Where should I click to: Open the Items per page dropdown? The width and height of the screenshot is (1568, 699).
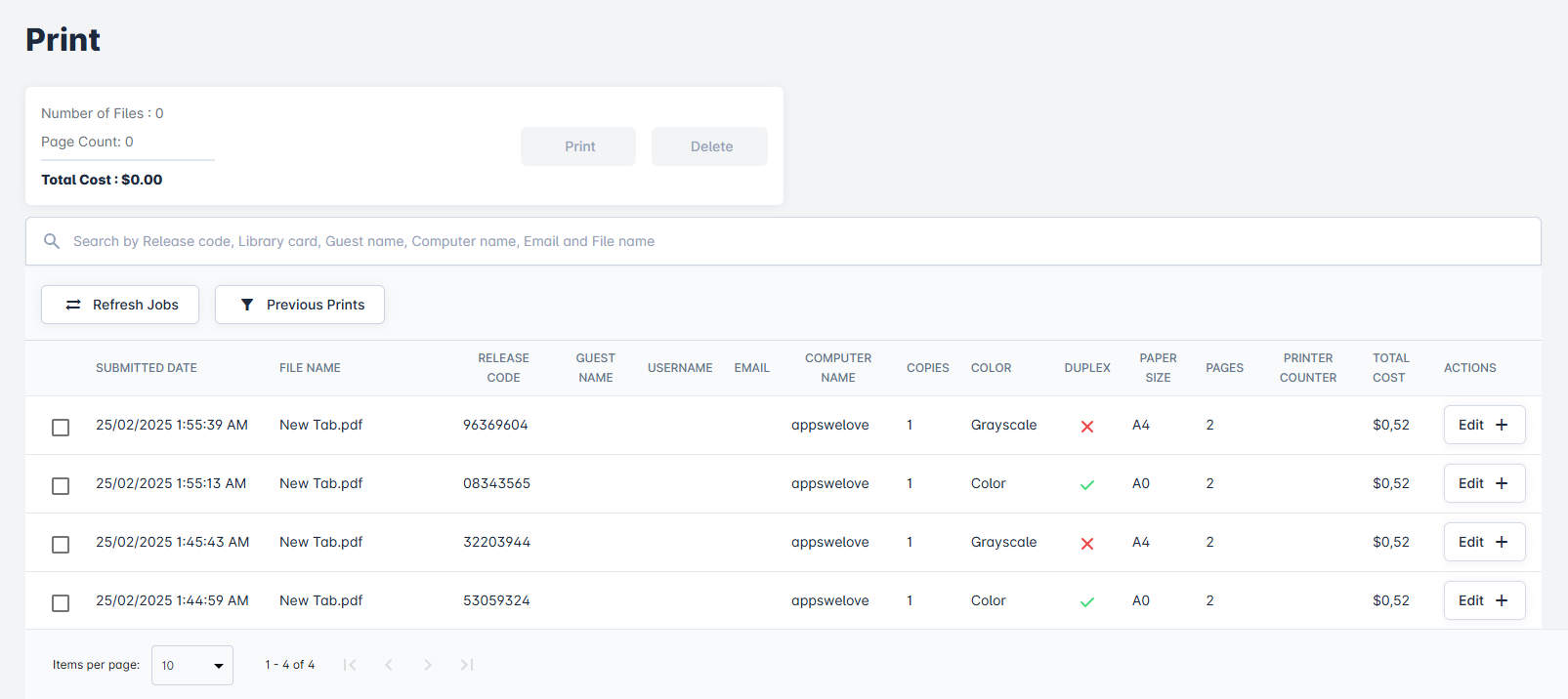point(192,666)
